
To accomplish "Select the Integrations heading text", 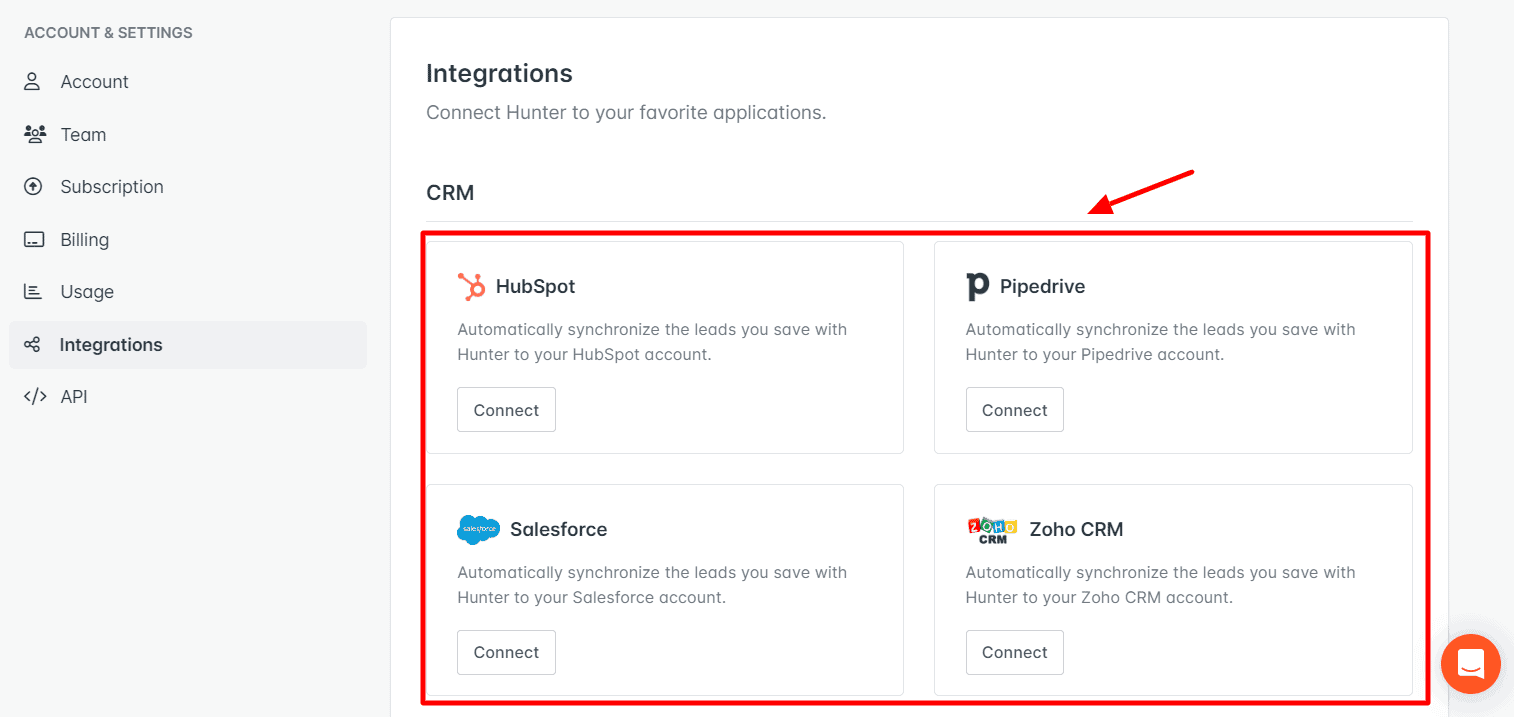I will (499, 73).
